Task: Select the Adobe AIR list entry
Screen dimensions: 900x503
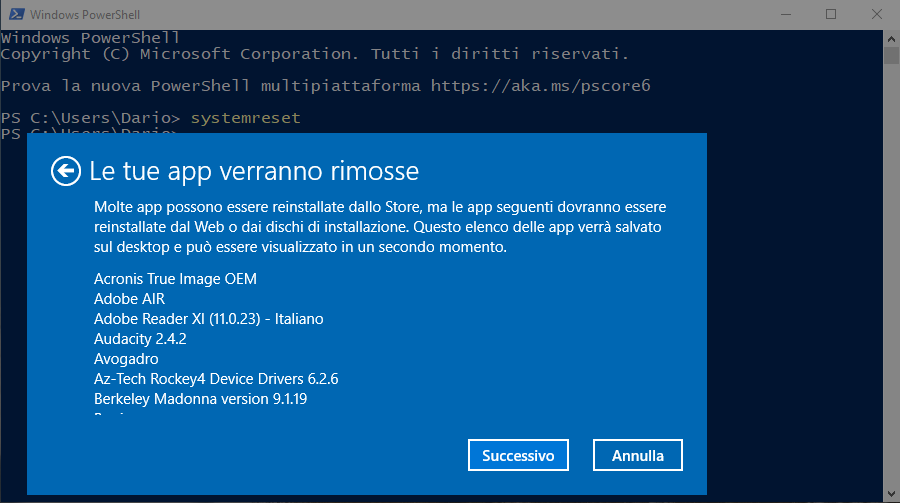Action: (x=129, y=299)
